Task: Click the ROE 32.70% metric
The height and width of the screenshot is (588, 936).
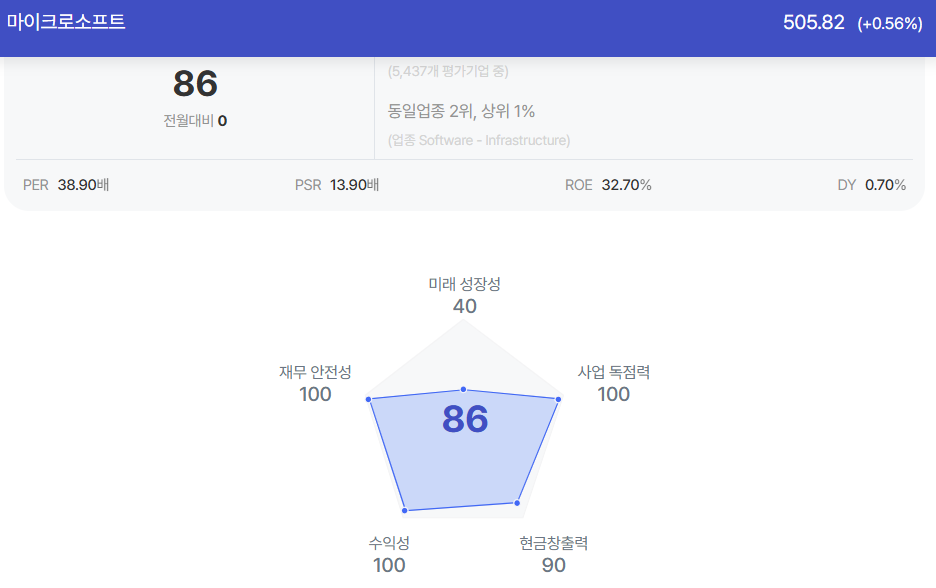Action: [608, 185]
